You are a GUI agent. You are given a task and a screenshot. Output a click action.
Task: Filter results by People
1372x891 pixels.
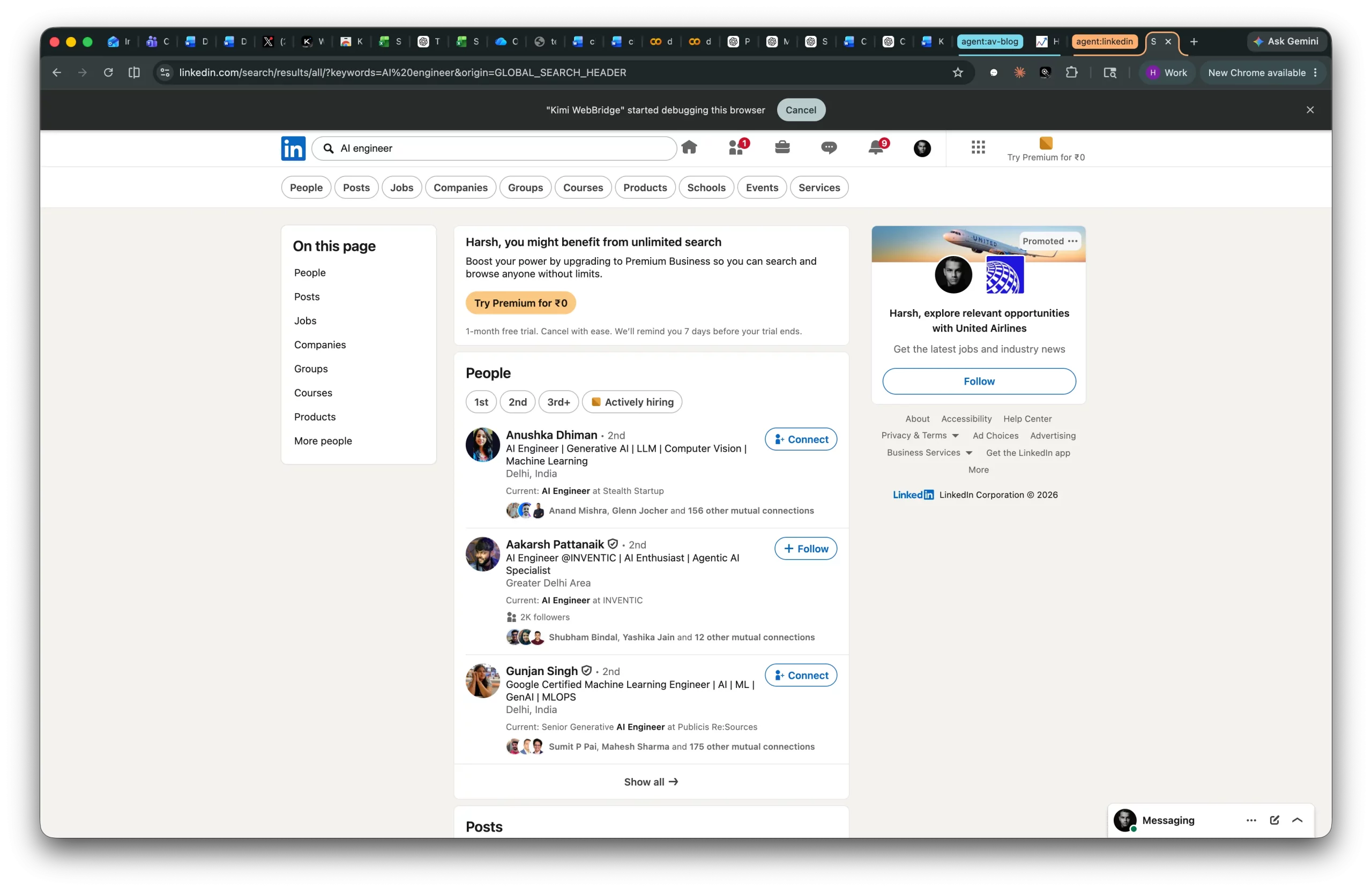pyautogui.click(x=306, y=188)
